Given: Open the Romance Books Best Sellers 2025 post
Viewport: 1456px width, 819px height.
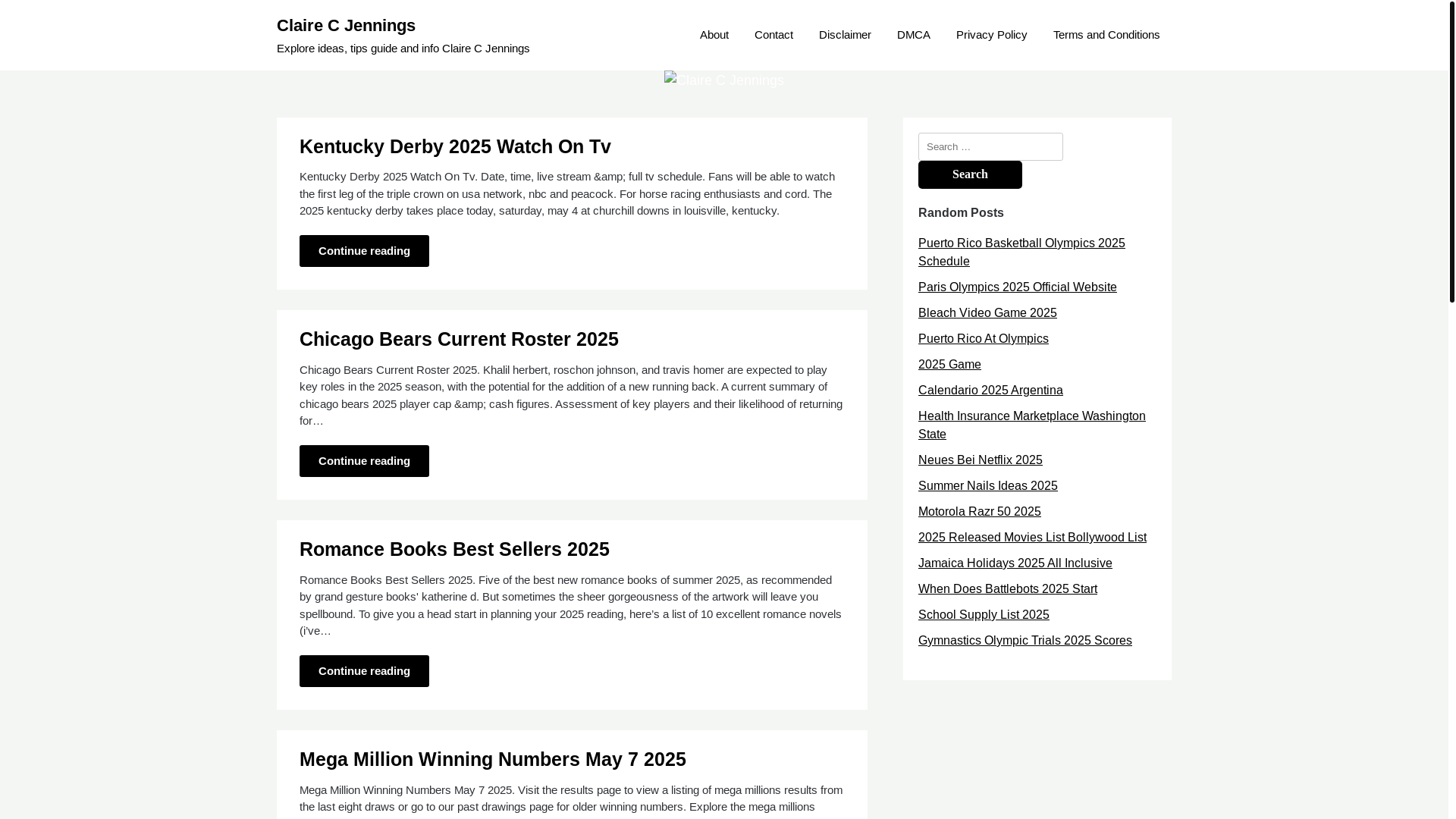Looking at the screenshot, I should click(454, 549).
